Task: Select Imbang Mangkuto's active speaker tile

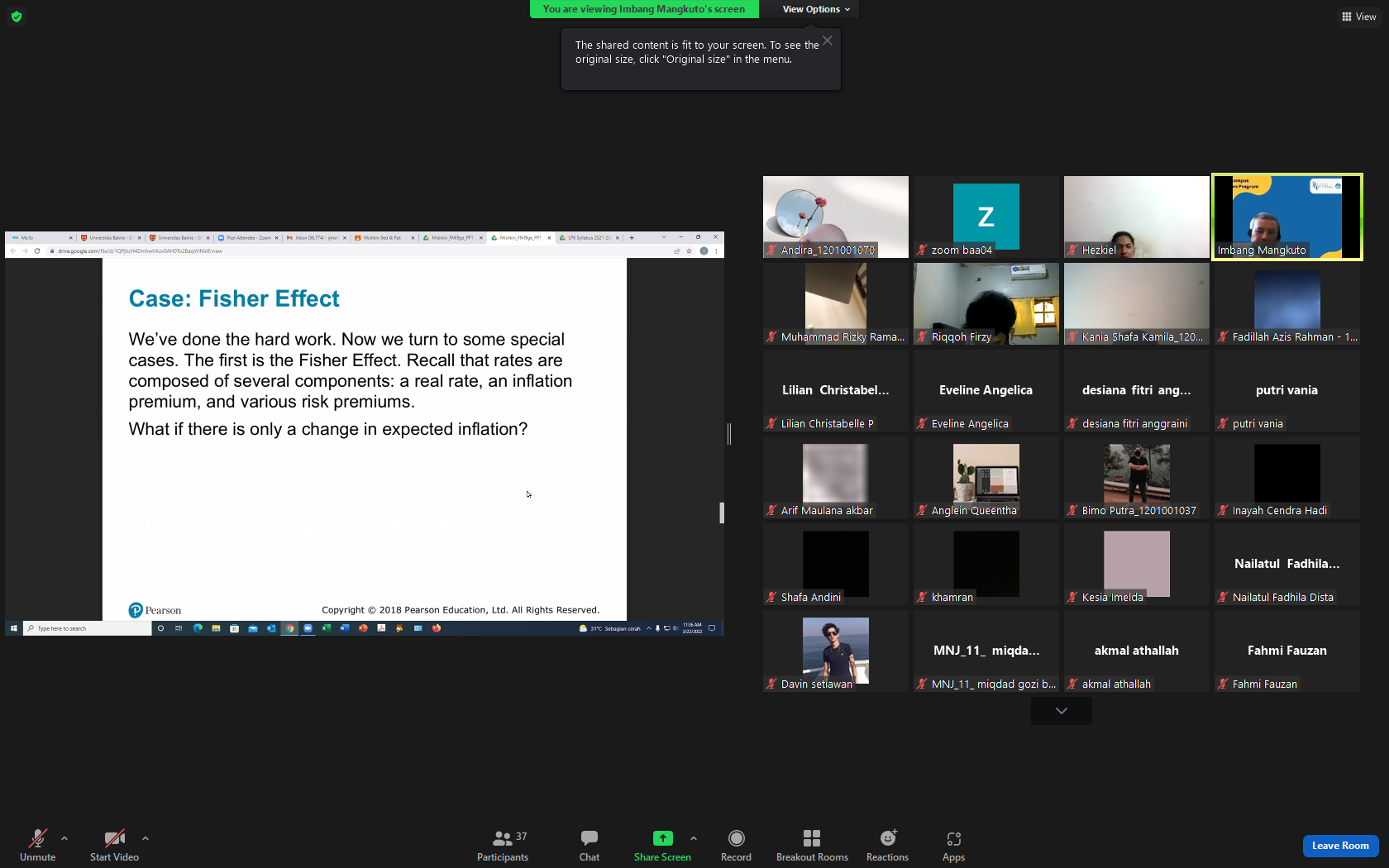Action: [x=1286, y=217]
